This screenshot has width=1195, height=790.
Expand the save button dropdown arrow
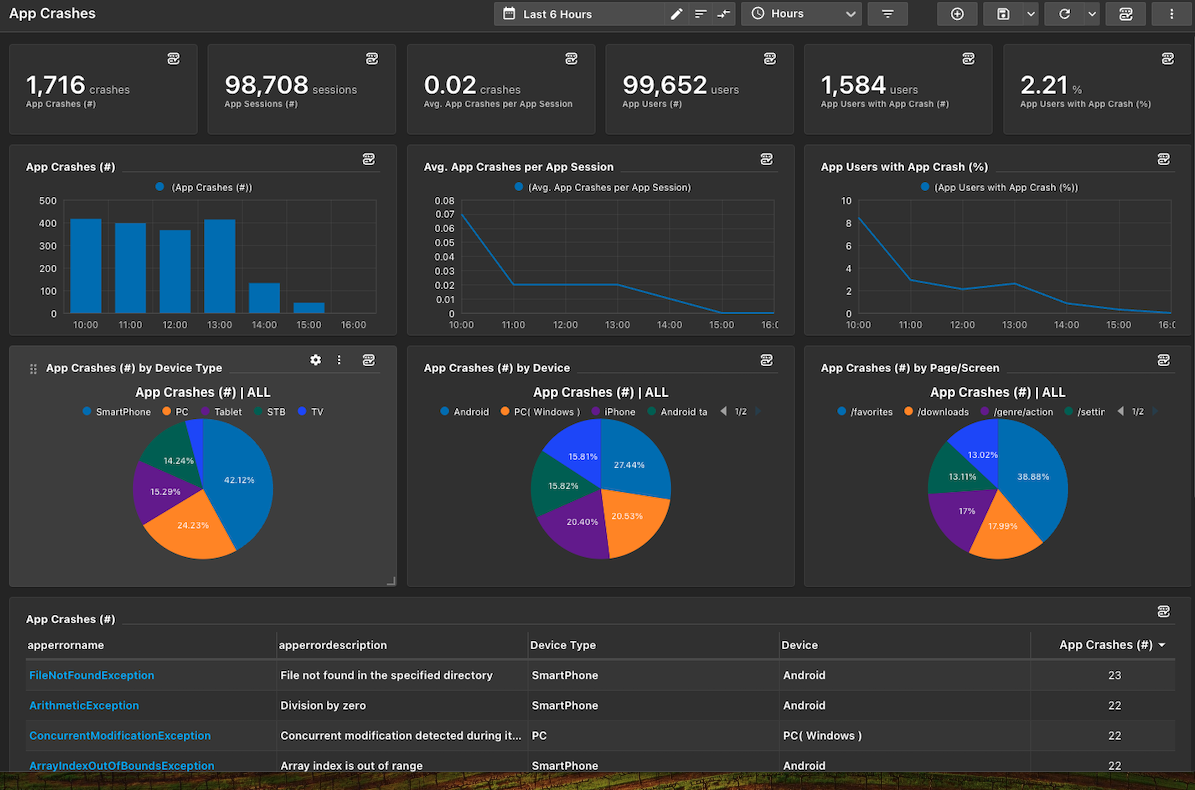click(1030, 14)
